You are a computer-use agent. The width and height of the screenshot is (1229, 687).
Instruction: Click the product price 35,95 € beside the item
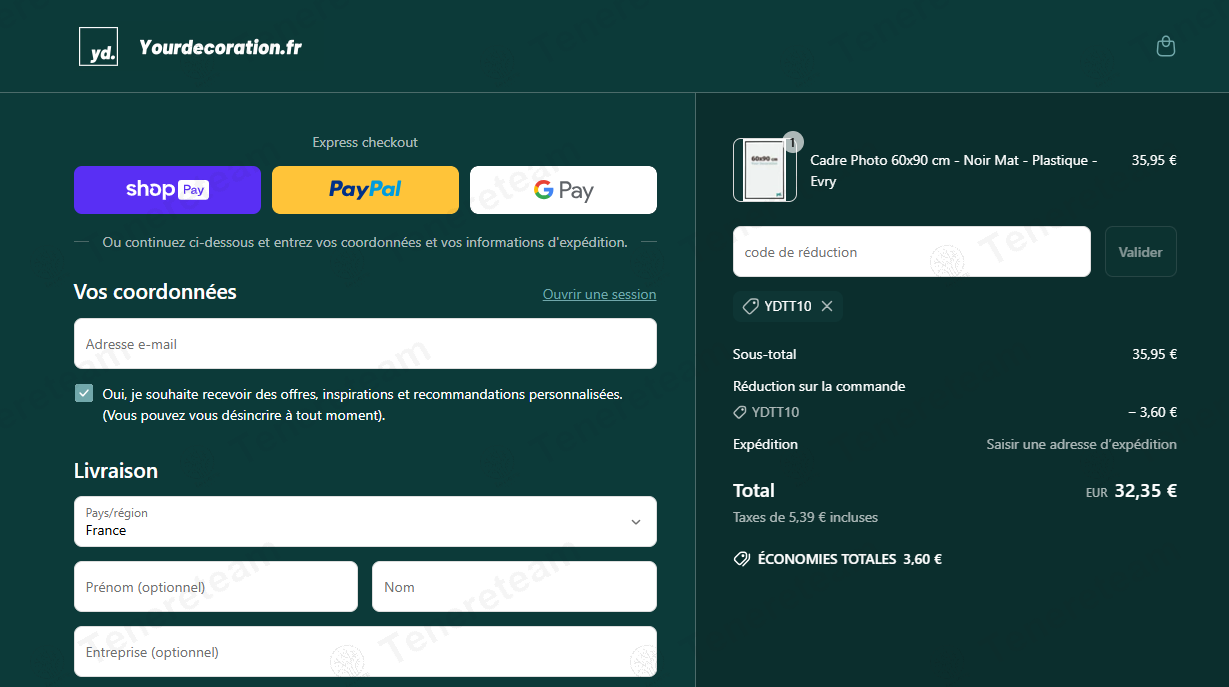click(x=1154, y=160)
